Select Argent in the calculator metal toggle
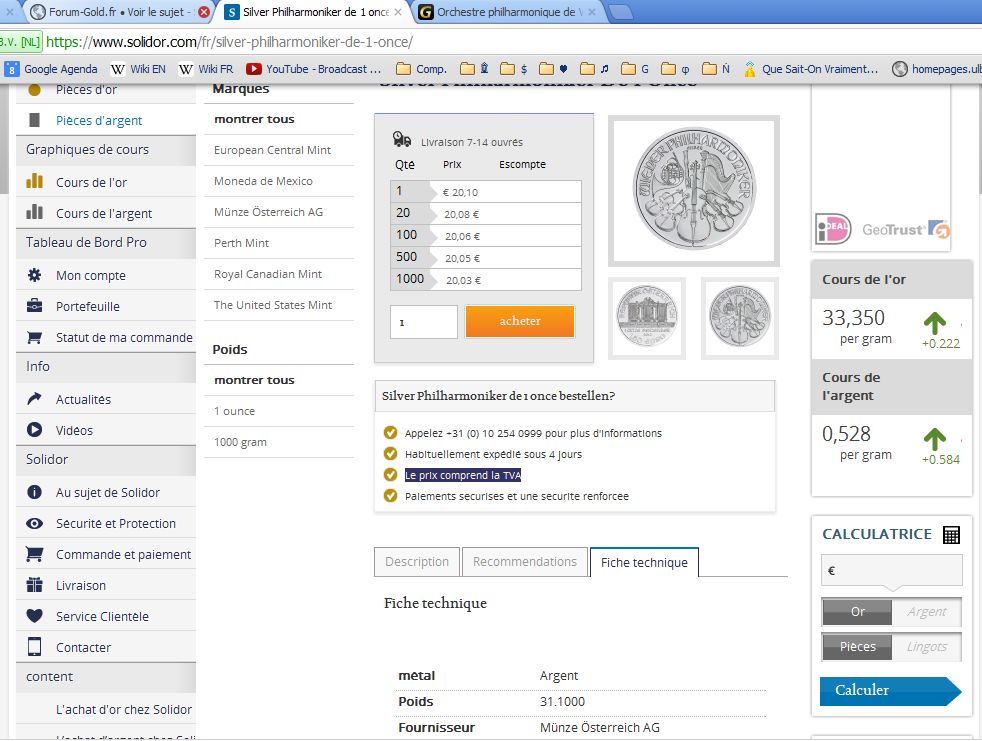This screenshot has width=982, height=741. point(927,611)
